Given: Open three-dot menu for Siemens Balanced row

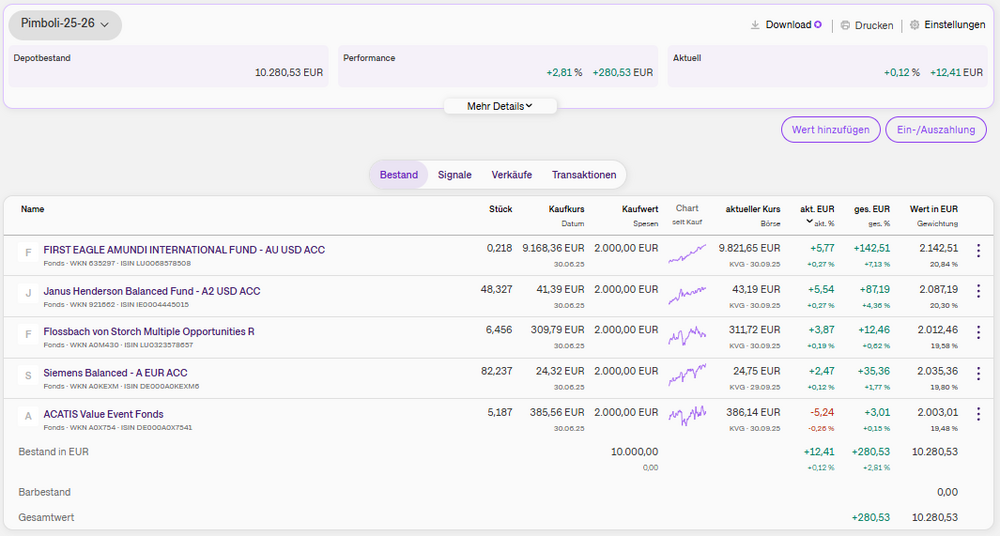Looking at the screenshot, I should pyautogui.click(x=978, y=373).
